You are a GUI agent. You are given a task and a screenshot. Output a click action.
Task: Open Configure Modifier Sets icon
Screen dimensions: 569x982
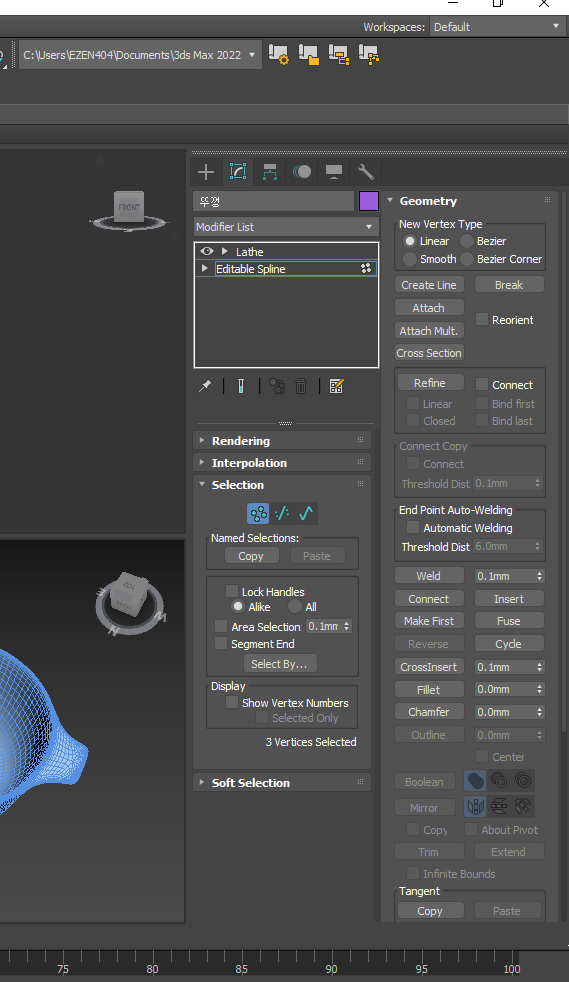pyautogui.click(x=336, y=386)
